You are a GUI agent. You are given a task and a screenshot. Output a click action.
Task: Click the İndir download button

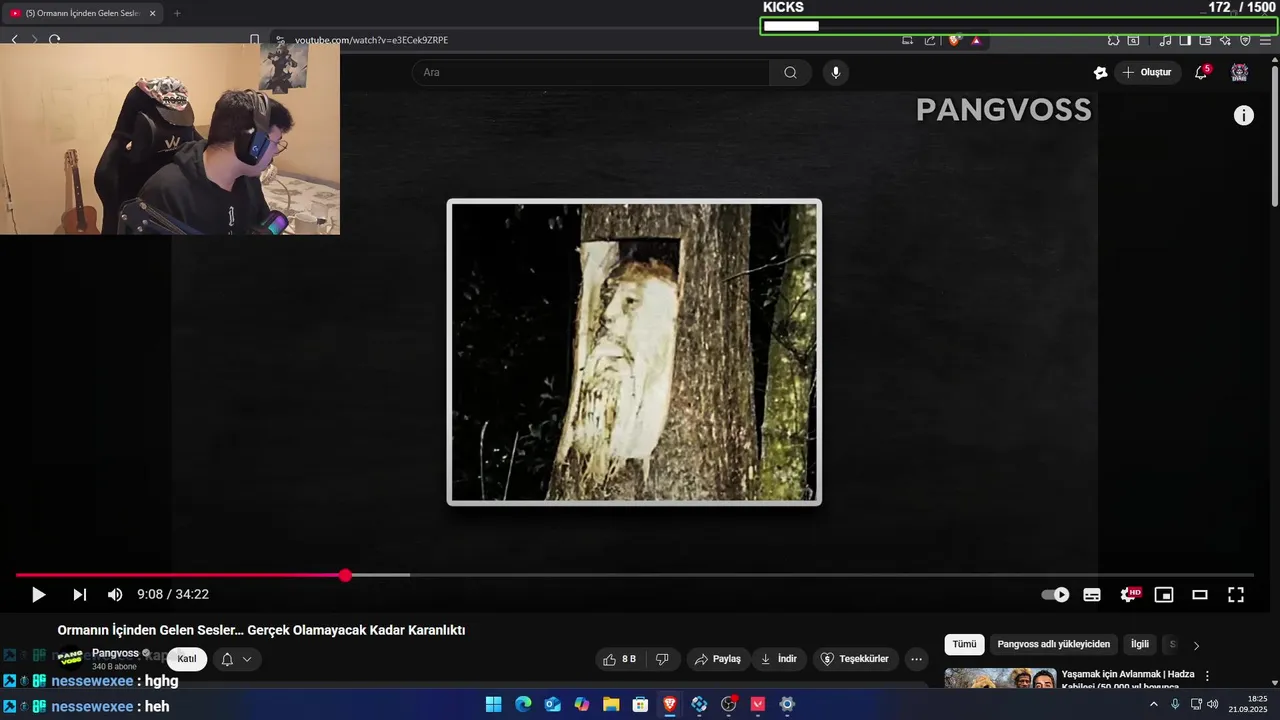[x=779, y=659]
